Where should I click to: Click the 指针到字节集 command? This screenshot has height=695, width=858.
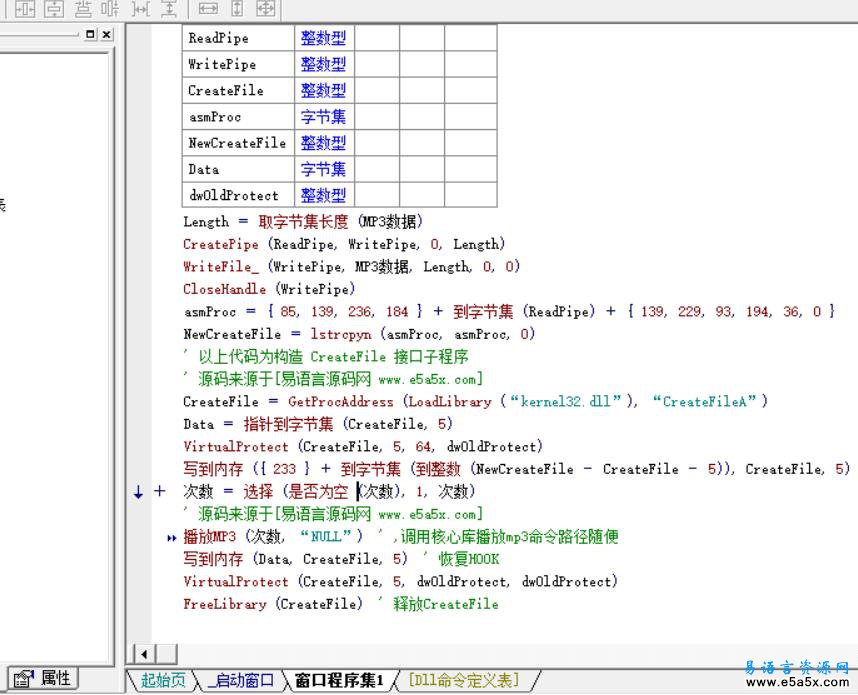pos(288,424)
